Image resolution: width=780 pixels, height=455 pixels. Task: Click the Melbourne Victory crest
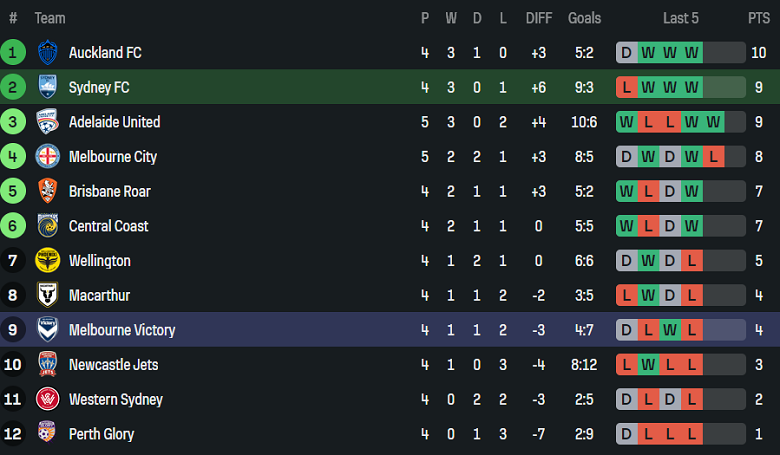coord(47,330)
